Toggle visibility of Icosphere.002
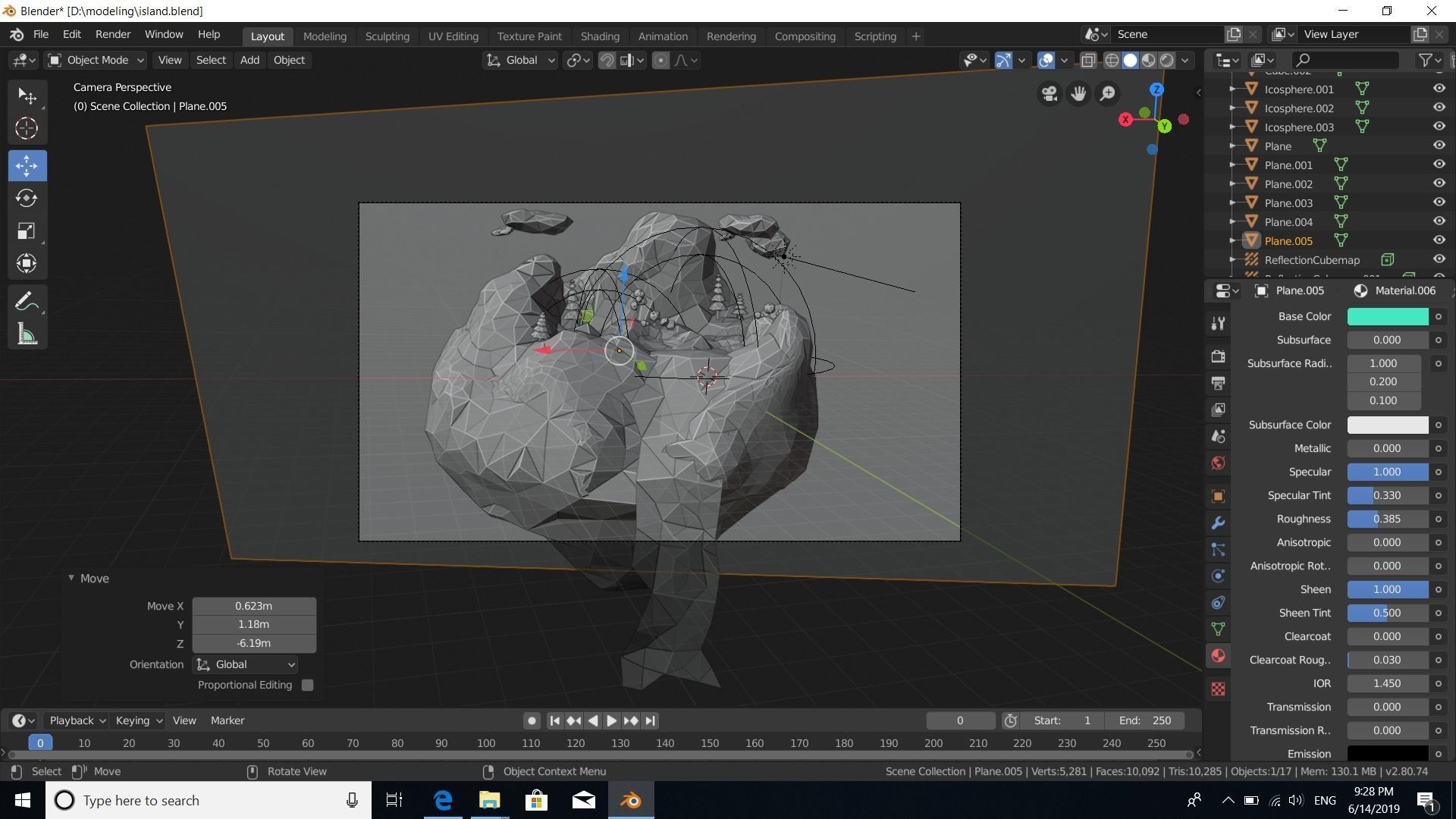Image resolution: width=1456 pixels, height=819 pixels. coord(1439,108)
